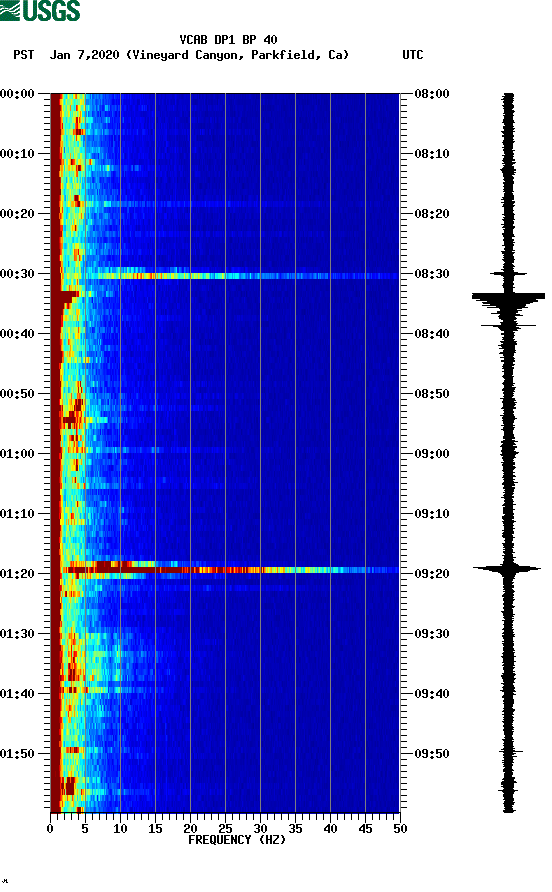Click the 09:30 UTC time label
This screenshot has height=892, width=552.
coord(432,634)
